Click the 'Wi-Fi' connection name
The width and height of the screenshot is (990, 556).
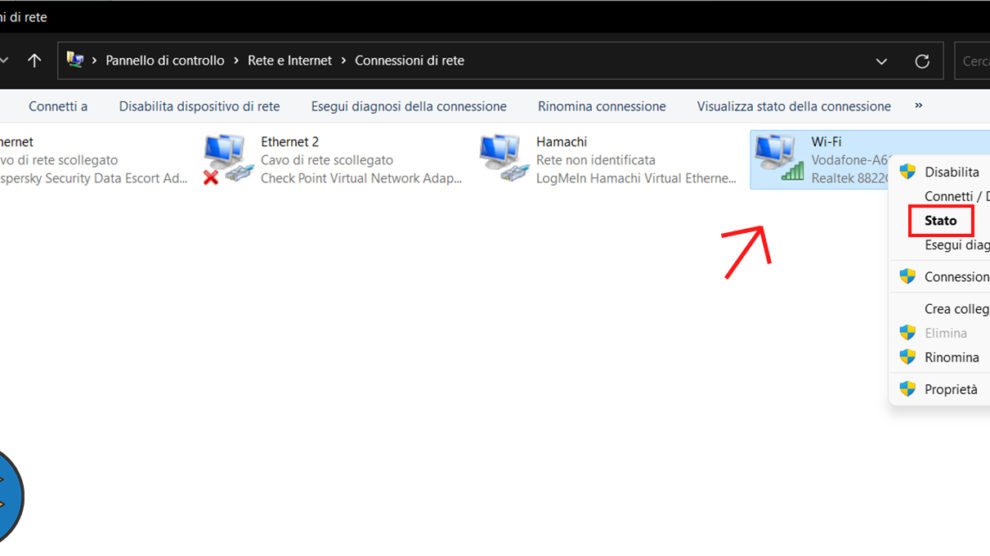pyautogui.click(x=826, y=142)
